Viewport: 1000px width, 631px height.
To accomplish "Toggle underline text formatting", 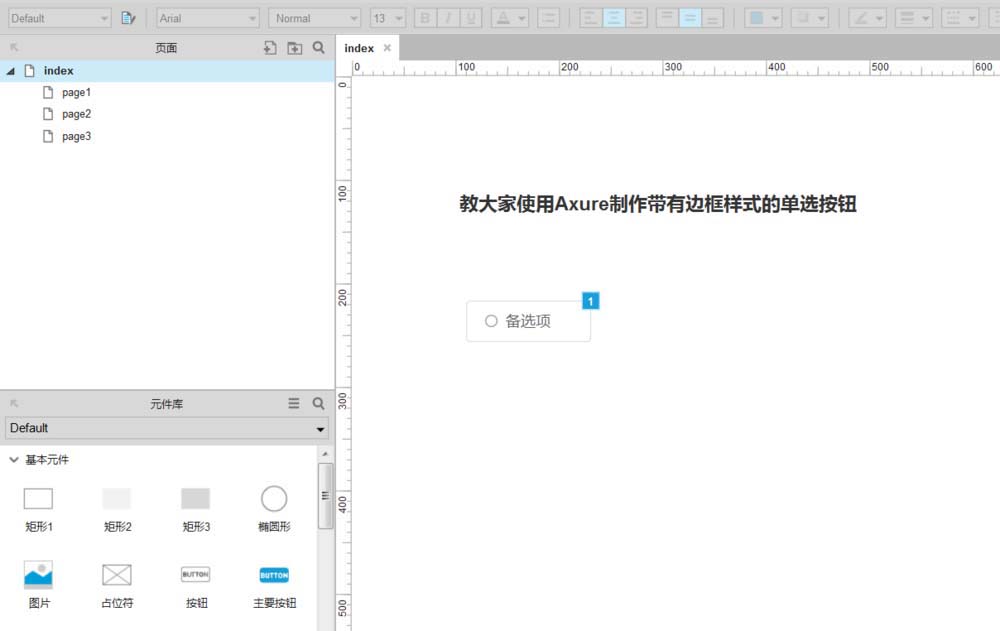I will pos(471,19).
